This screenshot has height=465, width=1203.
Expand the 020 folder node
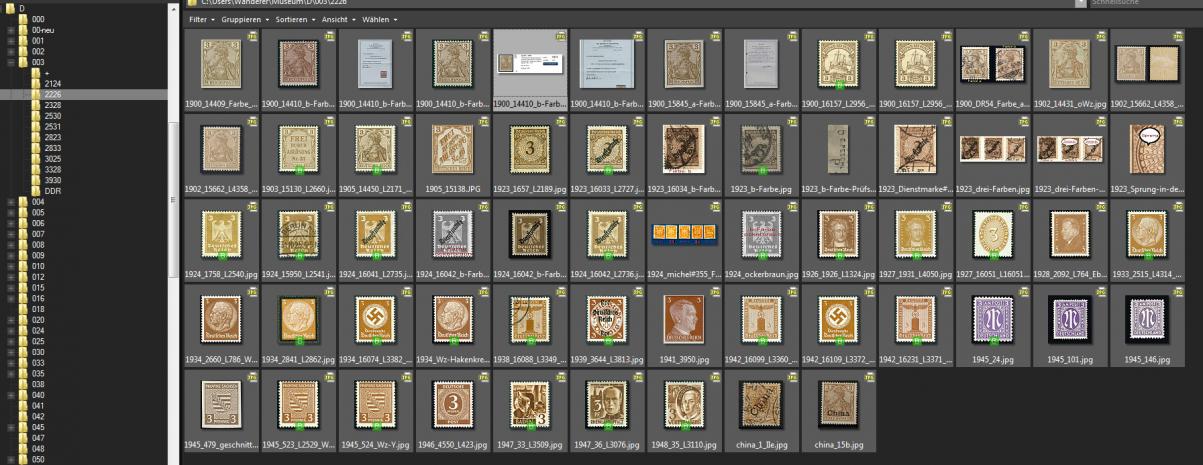coord(11,319)
